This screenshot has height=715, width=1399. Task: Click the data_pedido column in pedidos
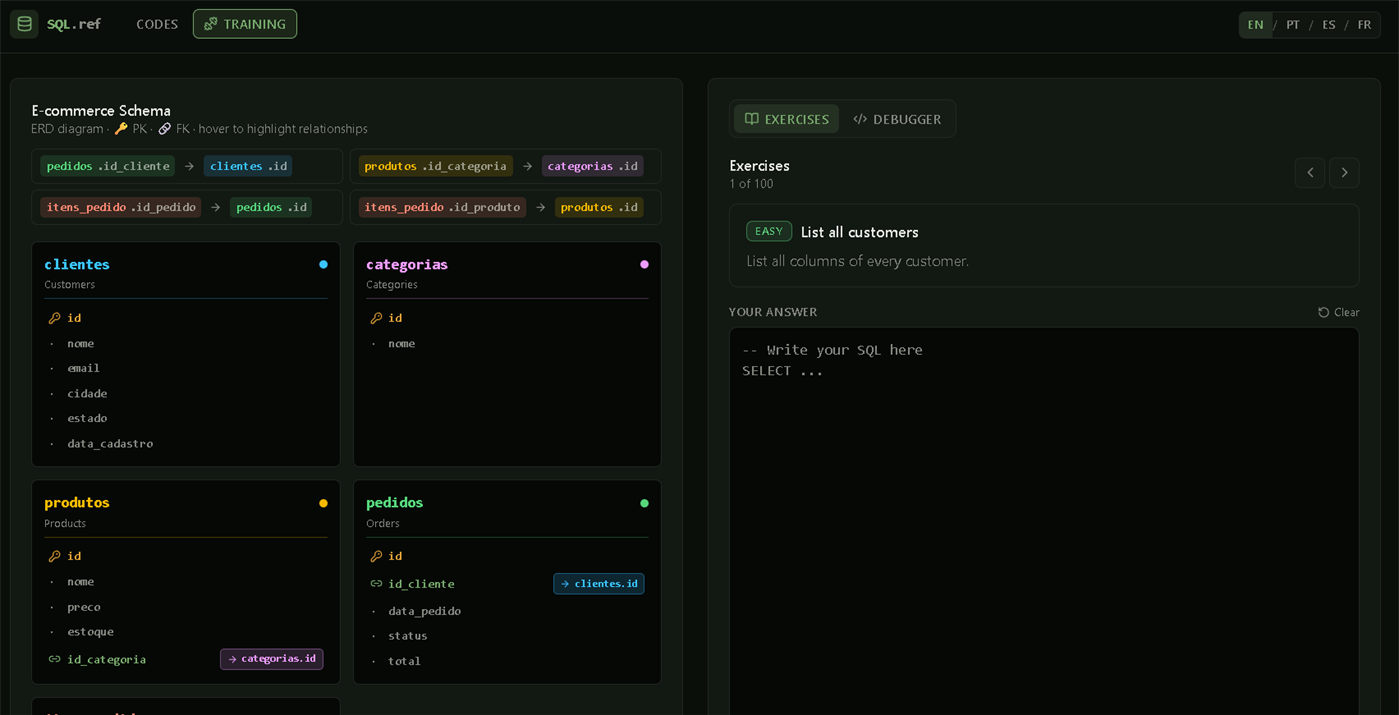pyautogui.click(x=424, y=611)
